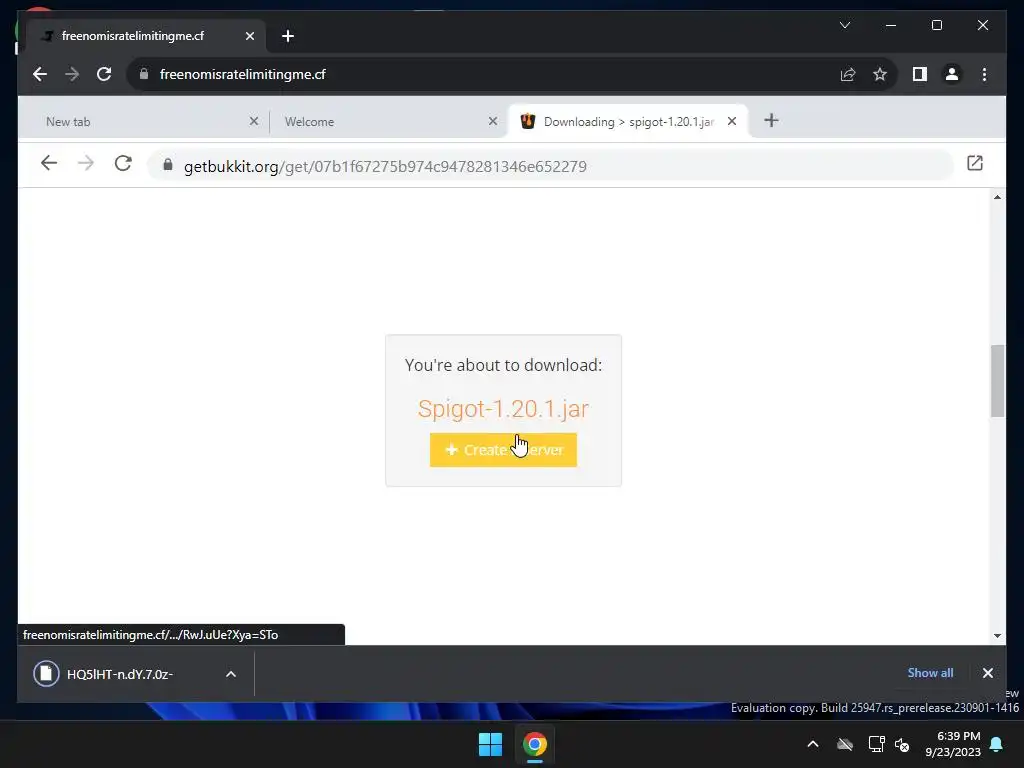Open the Windows Start menu

tap(490, 744)
